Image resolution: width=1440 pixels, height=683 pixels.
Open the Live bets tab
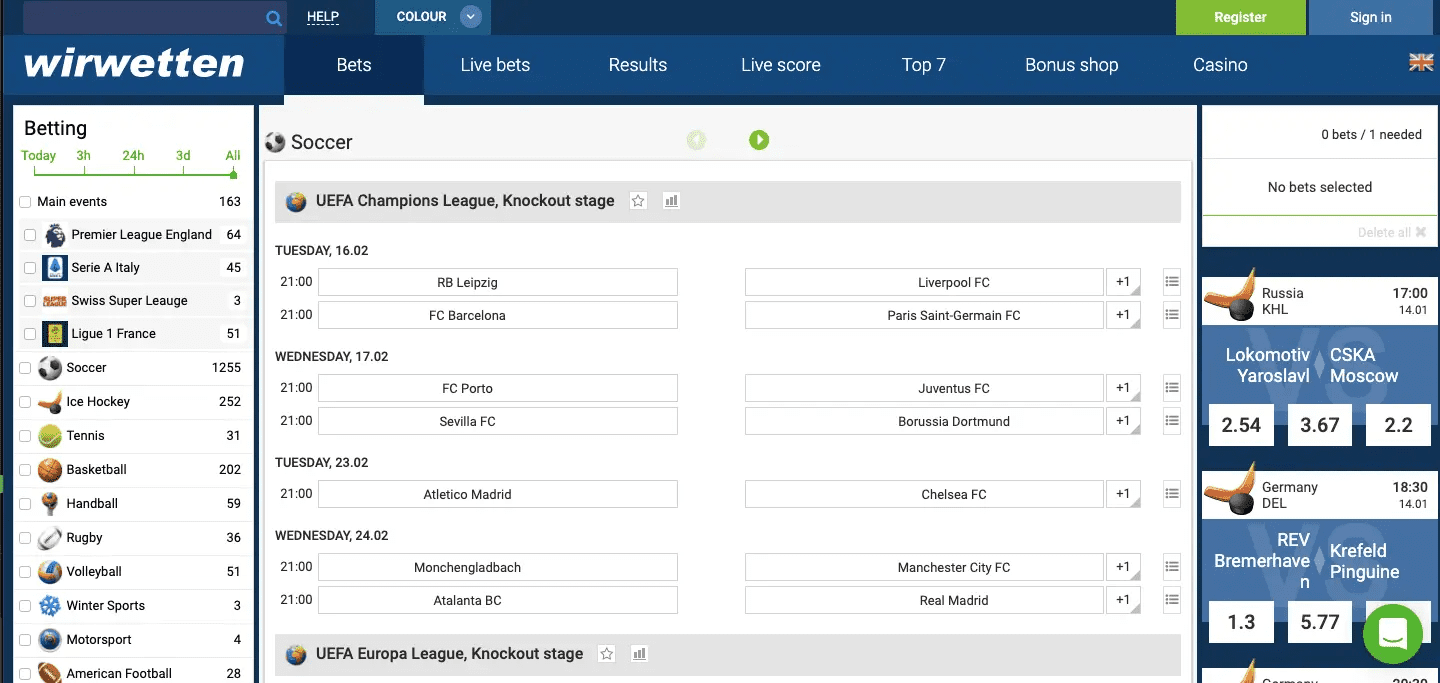[x=495, y=65]
